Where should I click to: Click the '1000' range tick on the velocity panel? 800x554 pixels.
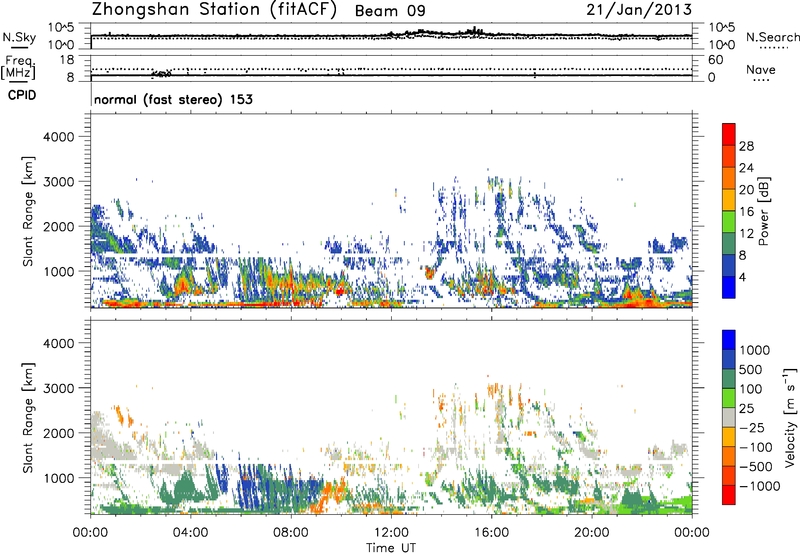(59, 478)
